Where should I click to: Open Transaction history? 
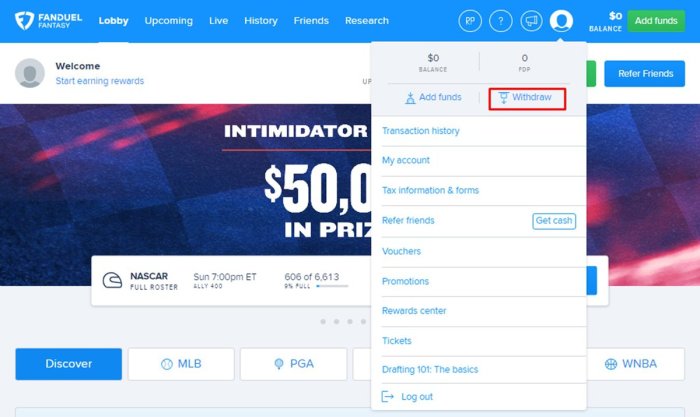(421, 131)
